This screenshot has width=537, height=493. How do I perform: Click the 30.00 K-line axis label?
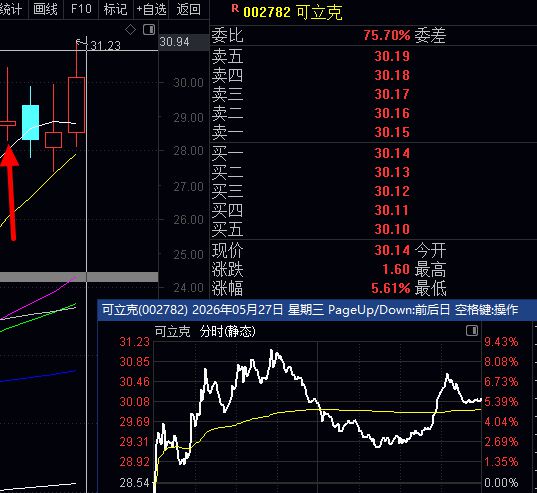188,83
